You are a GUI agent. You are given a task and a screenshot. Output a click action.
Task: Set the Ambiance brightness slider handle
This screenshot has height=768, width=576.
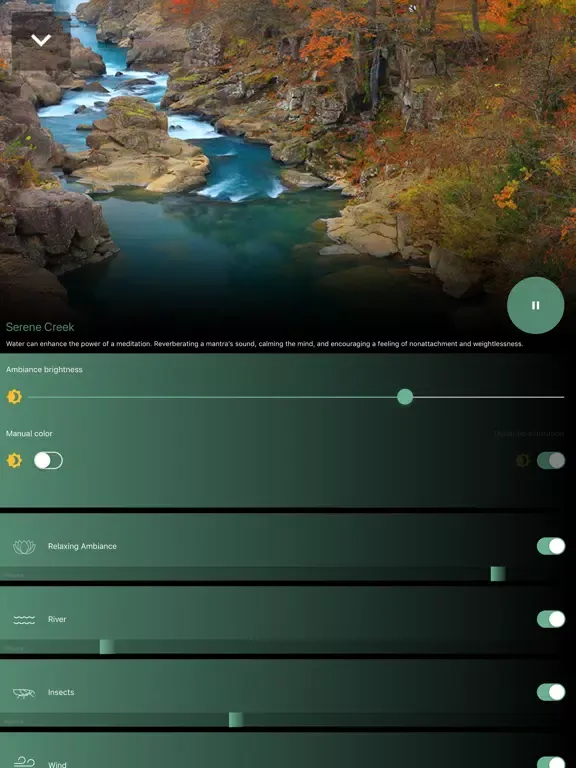click(x=405, y=397)
